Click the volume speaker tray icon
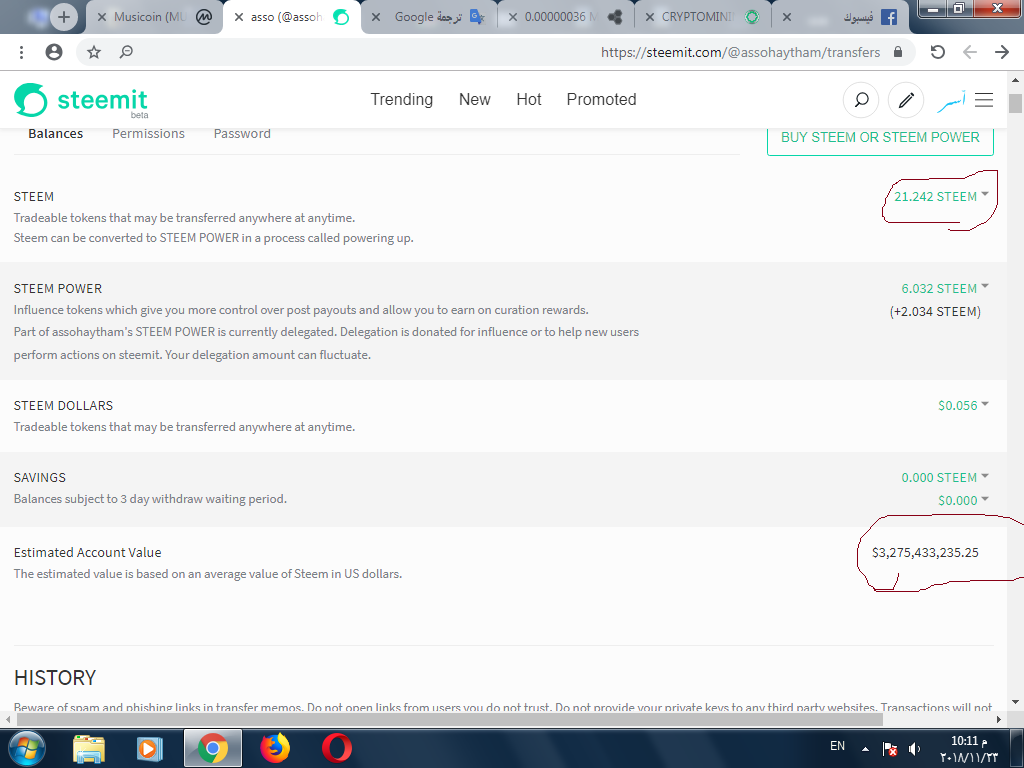 [x=915, y=749]
